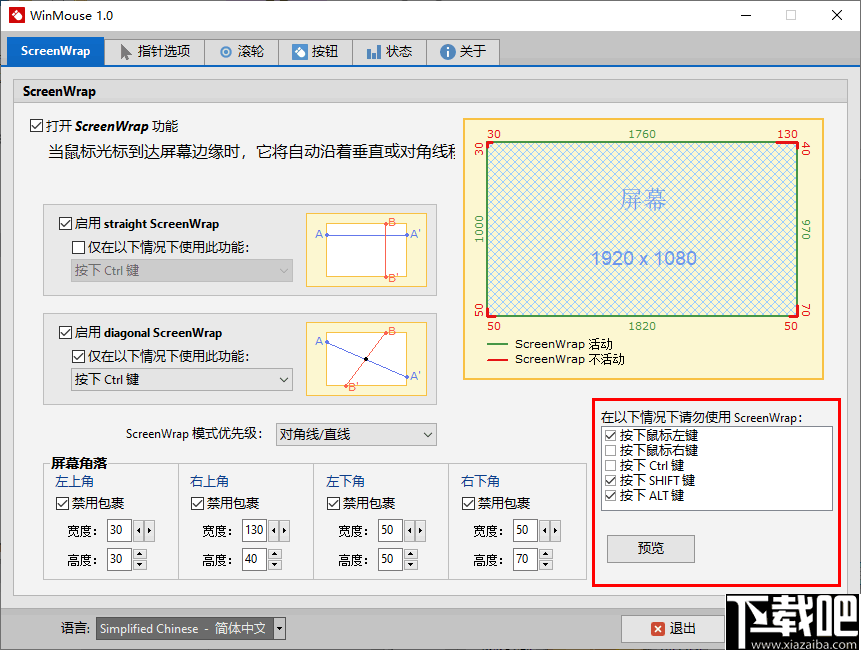Uncheck 禁用包裹 under 左上角
Image resolution: width=861 pixels, height=650 pixels.
pos(64,503)
